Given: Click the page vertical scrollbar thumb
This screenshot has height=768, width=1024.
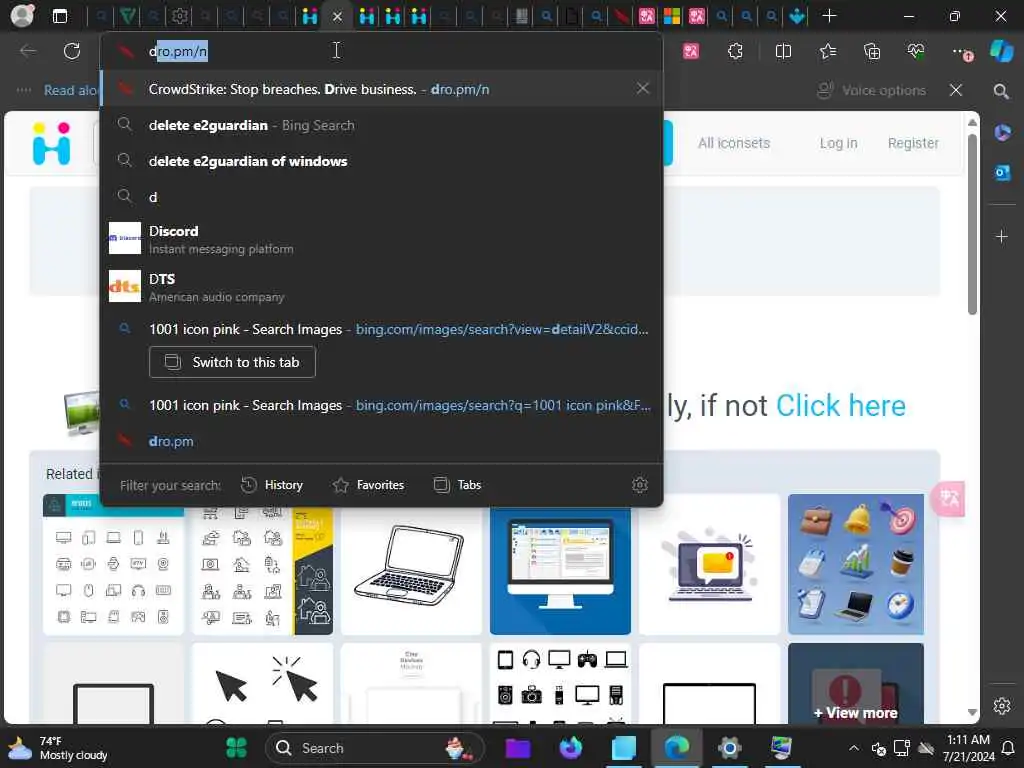Looking at the screenshot, I should (972, 224).
